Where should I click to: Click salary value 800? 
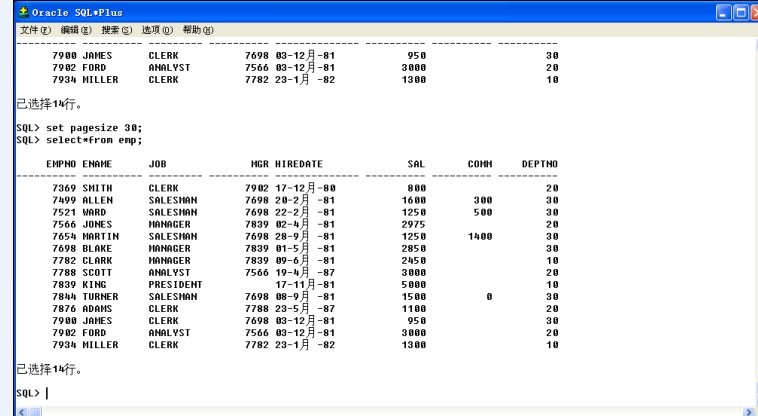417,188
